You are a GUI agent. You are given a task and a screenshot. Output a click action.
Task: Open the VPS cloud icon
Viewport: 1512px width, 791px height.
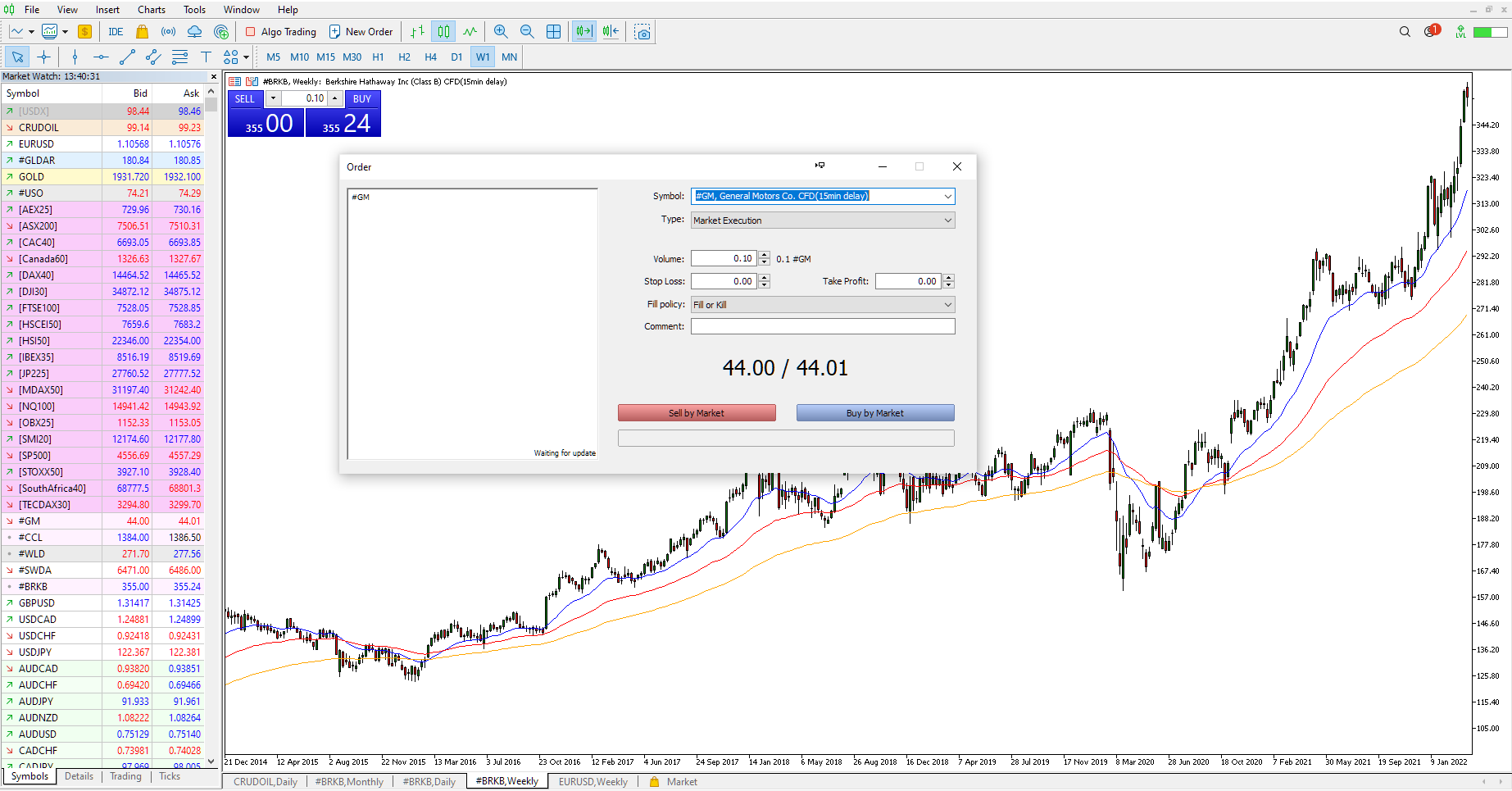pos(194,32)
